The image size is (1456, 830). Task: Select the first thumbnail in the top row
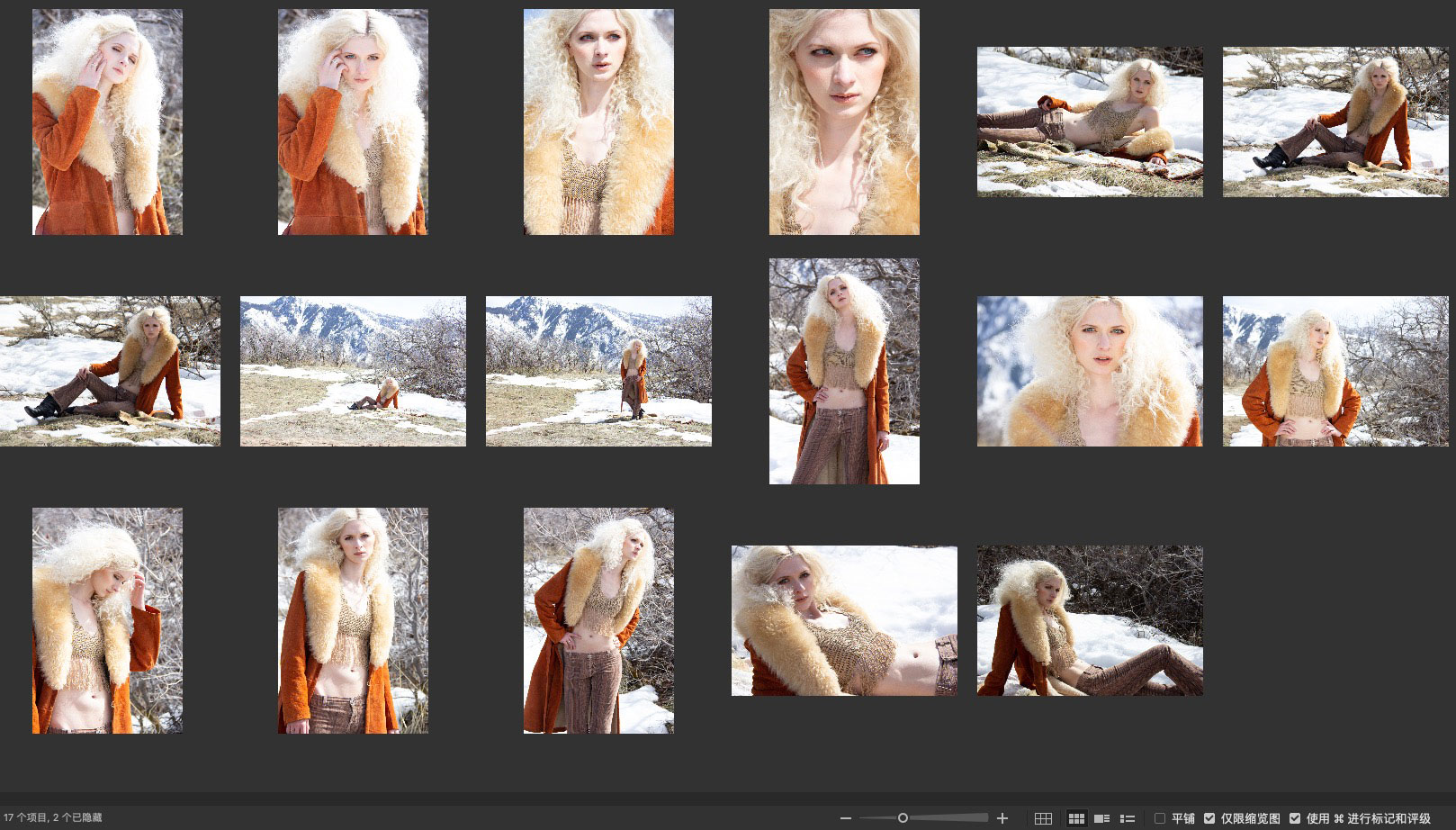[x=107, y=122]
